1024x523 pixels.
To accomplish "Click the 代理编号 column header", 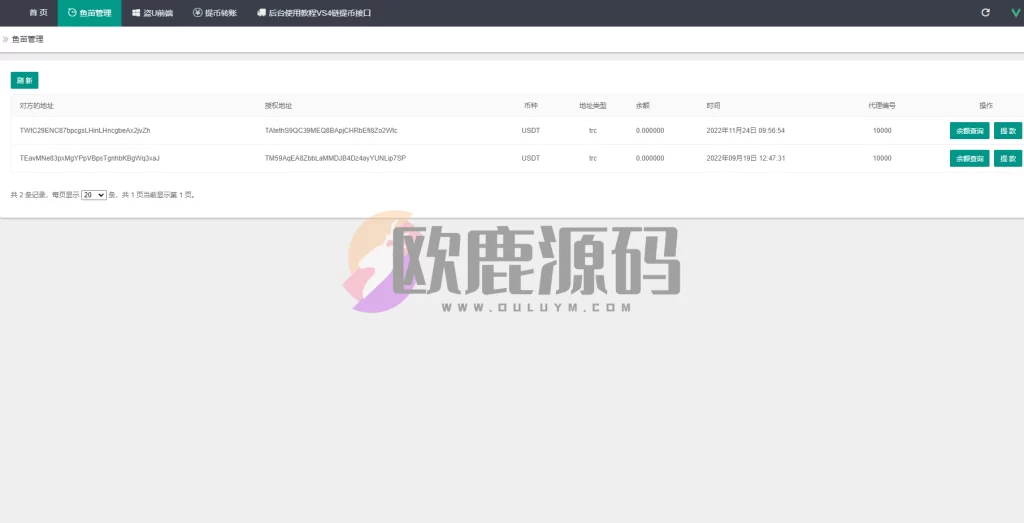I will tap(882, 106).
